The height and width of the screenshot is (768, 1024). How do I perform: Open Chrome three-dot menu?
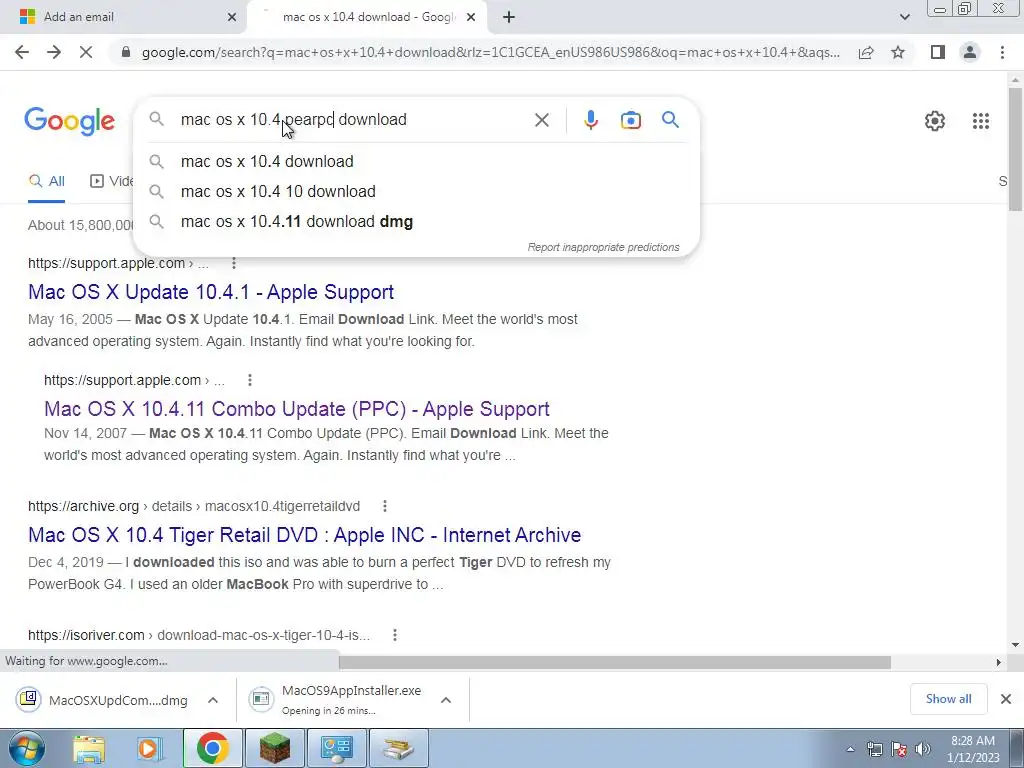pyautogui.click(x=1002, y=52)
